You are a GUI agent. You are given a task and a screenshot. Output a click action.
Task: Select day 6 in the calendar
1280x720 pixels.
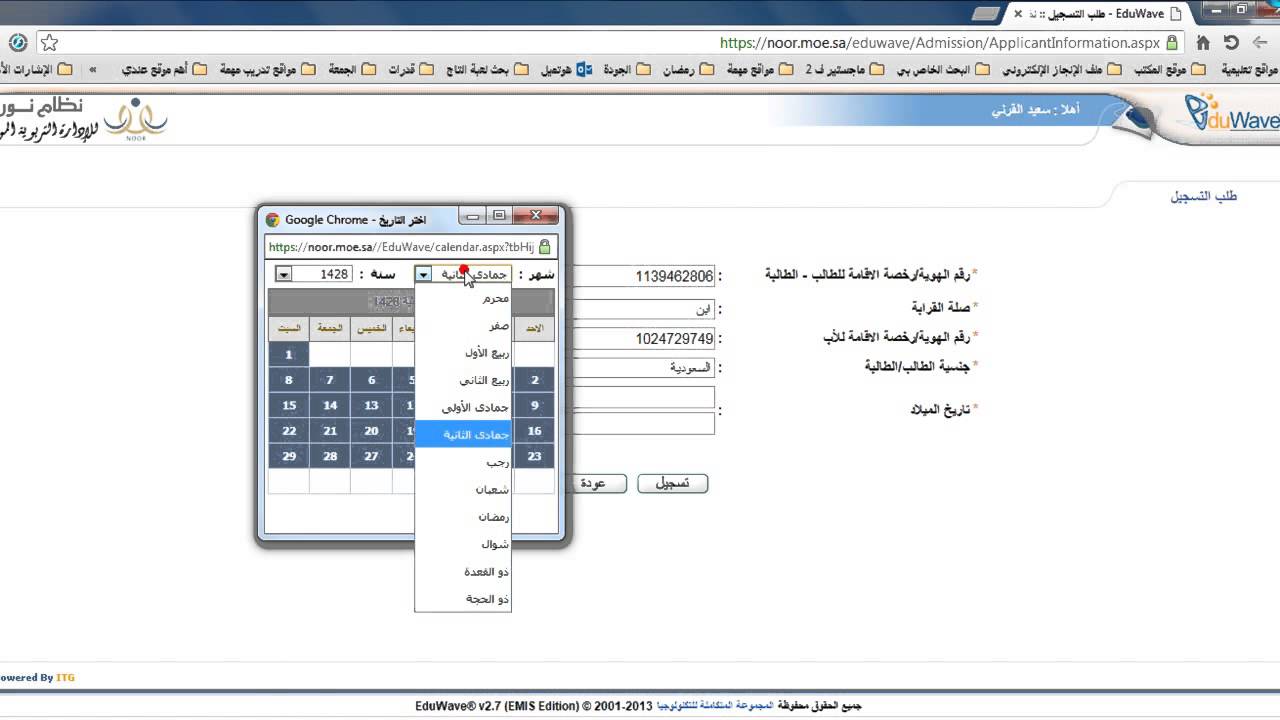click(x=371, y=380)
